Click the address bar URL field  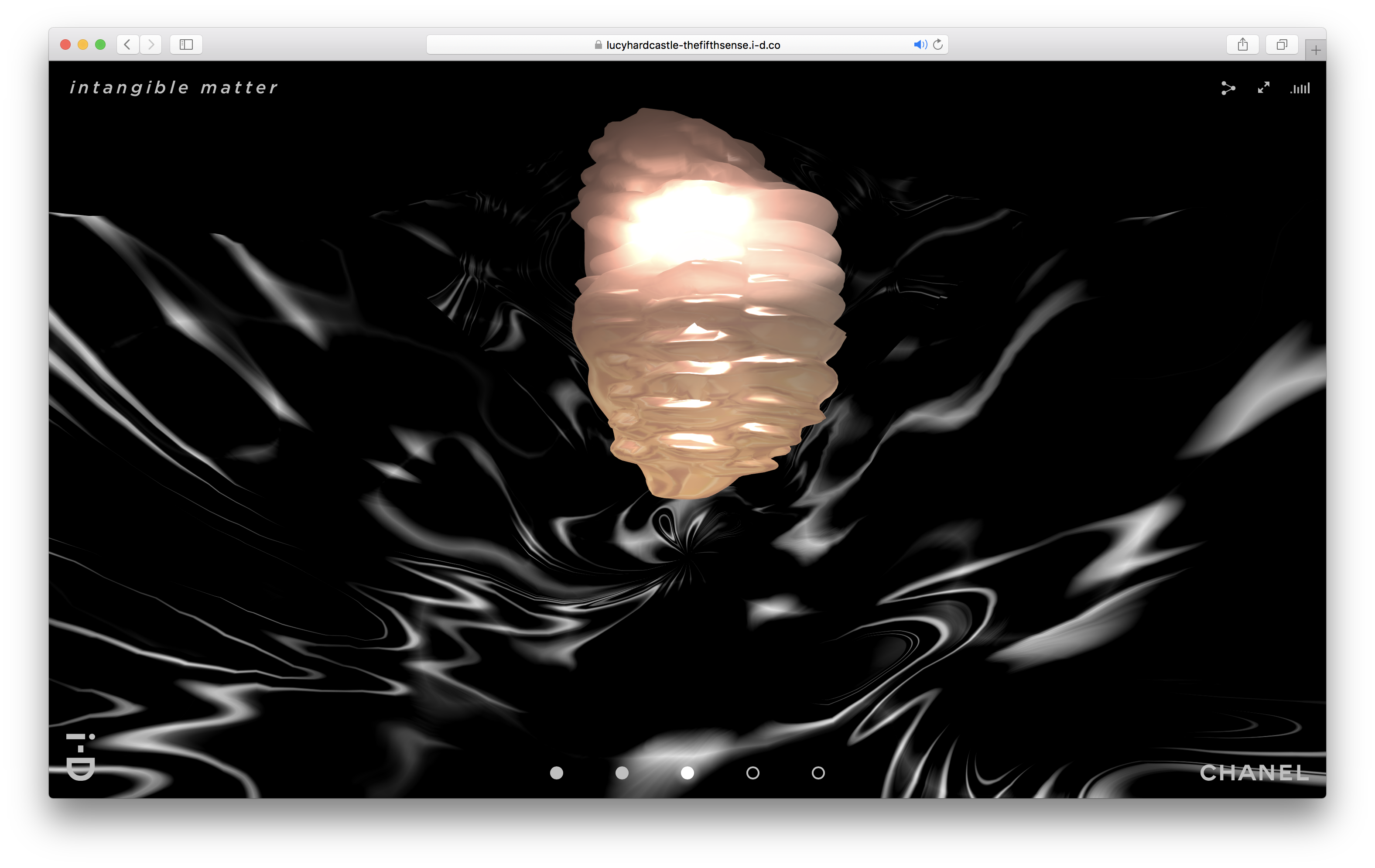[x=692, y=45]
